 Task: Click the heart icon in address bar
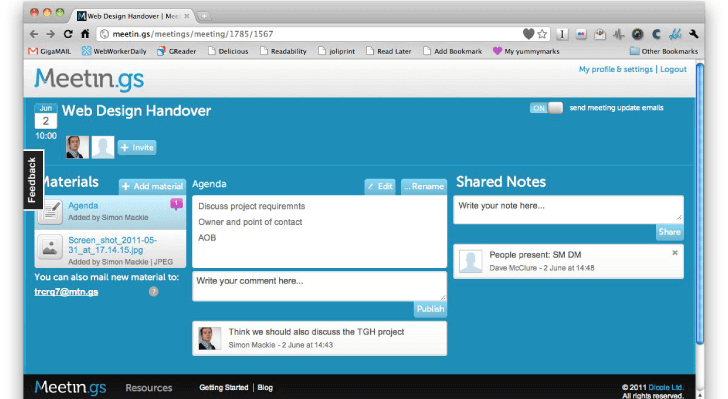pyautogui.click(x=528, y=34)
